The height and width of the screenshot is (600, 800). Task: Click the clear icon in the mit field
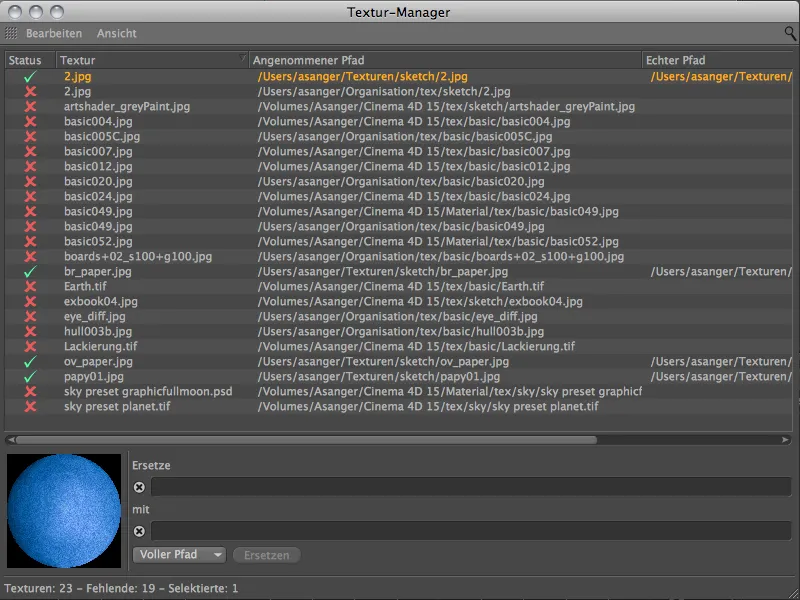(140, 532)
